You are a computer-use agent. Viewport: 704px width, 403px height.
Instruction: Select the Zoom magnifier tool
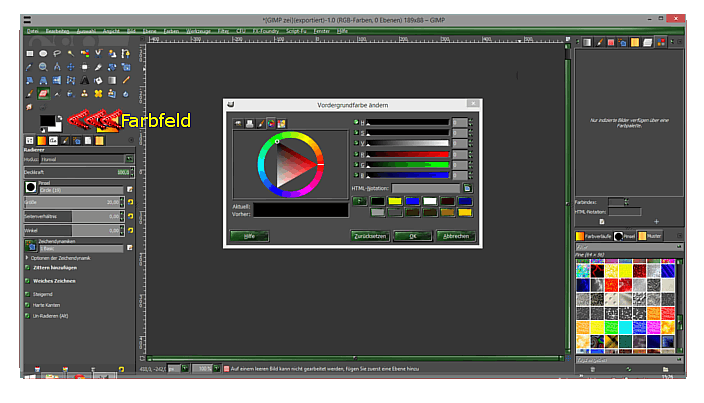click(43, 67)
